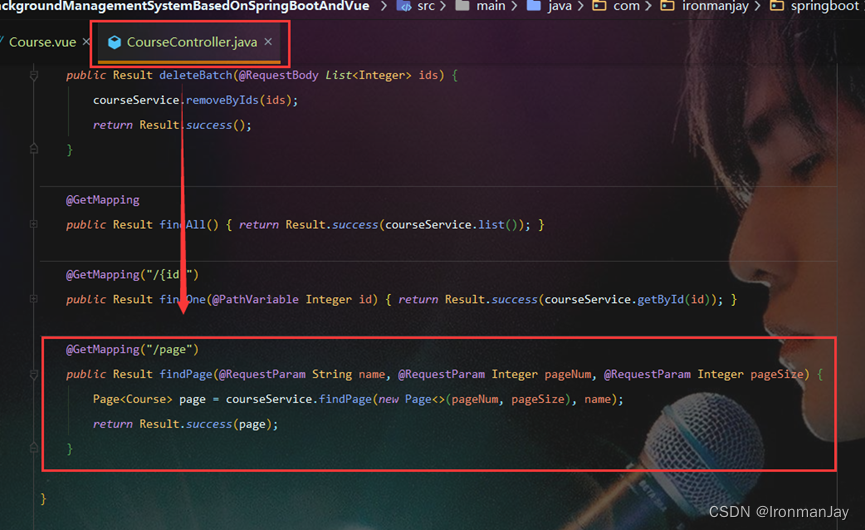Expand the folded findAll method
The image size is (865, 530).
(34, 224)
